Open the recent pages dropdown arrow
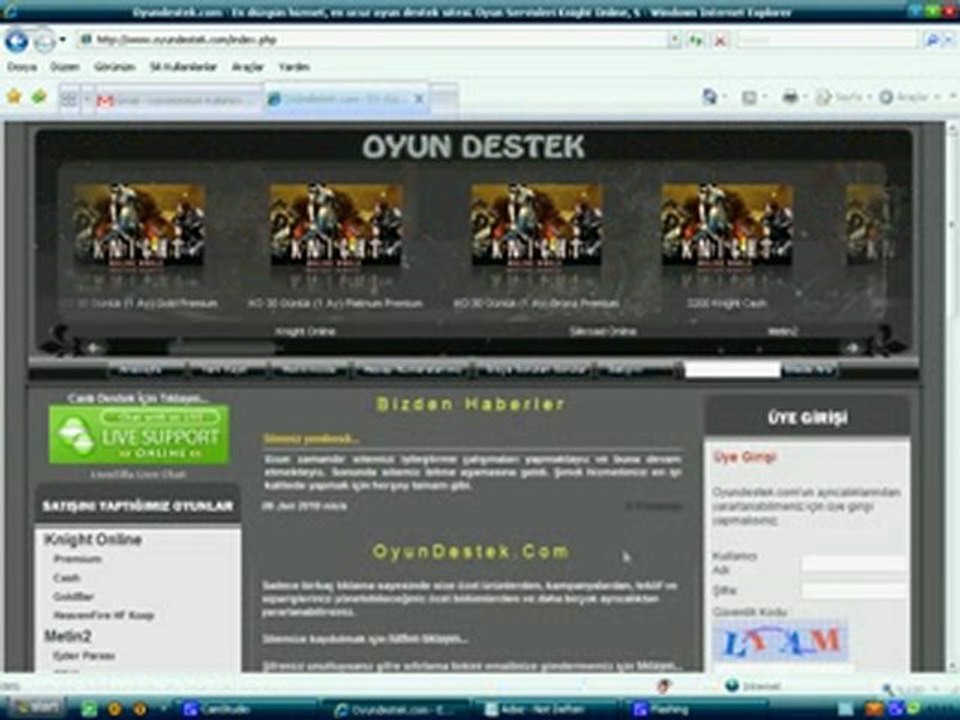Screen dimensions: 960x720 coord(62,40)
